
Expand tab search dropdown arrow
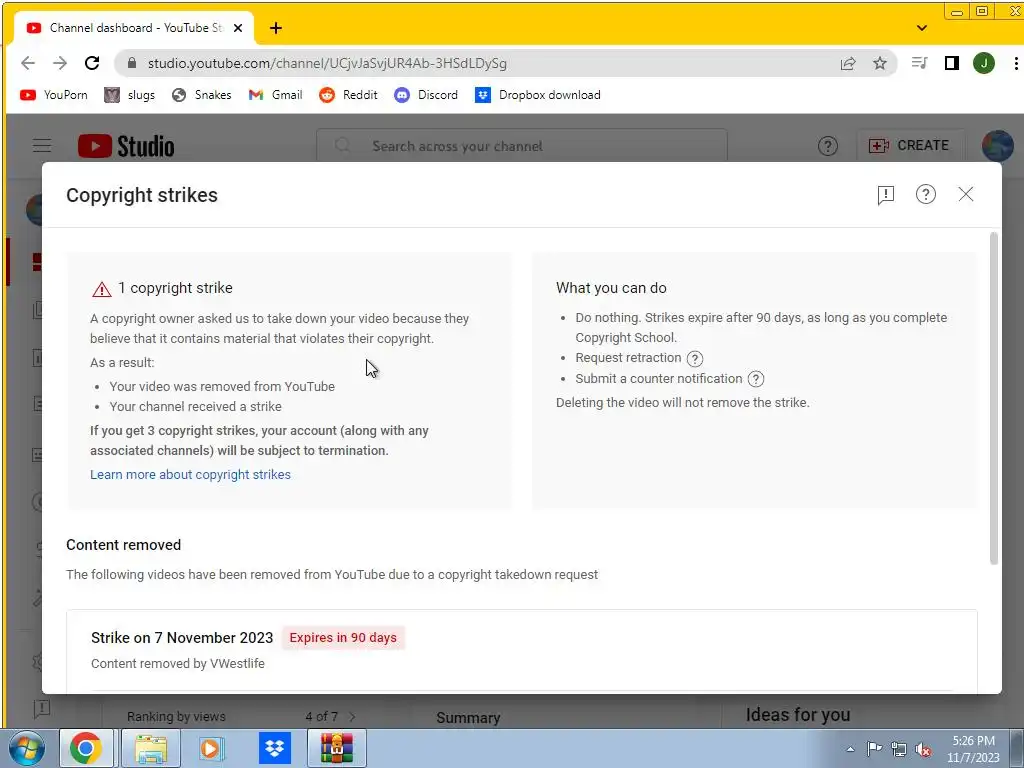point(921,28)
